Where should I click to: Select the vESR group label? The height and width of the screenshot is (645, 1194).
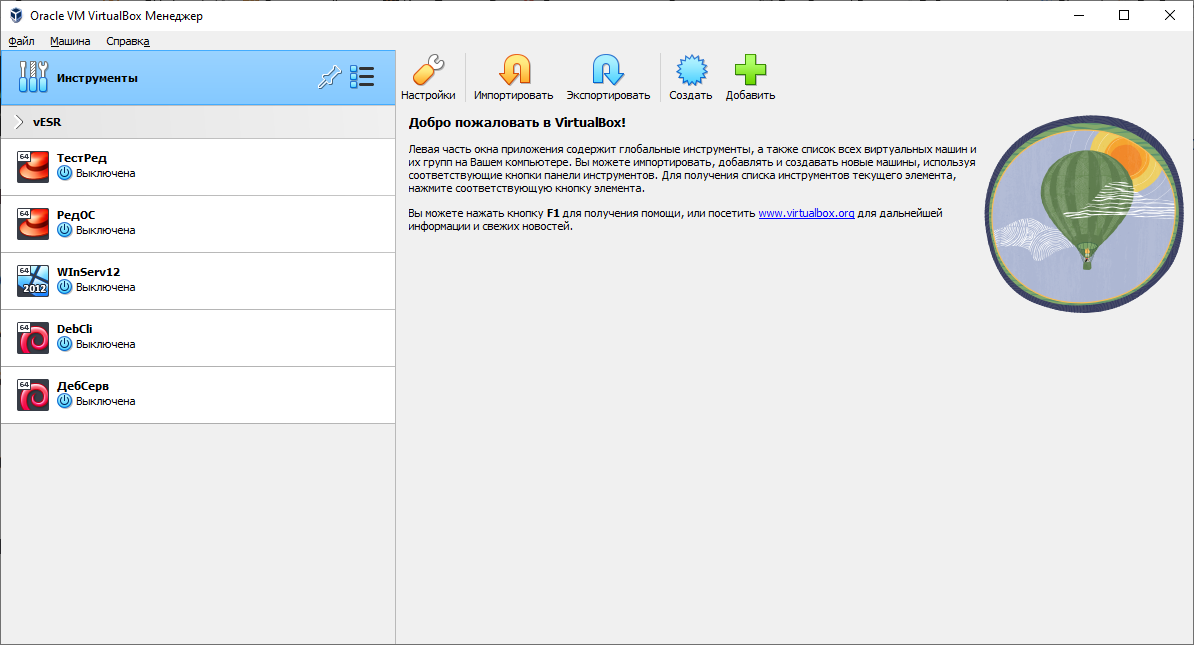[46, 122]
